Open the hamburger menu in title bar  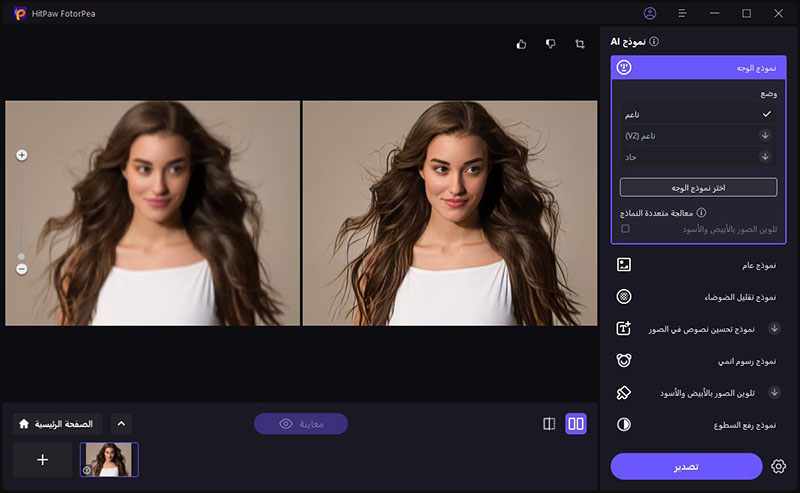tap(682, 13)
